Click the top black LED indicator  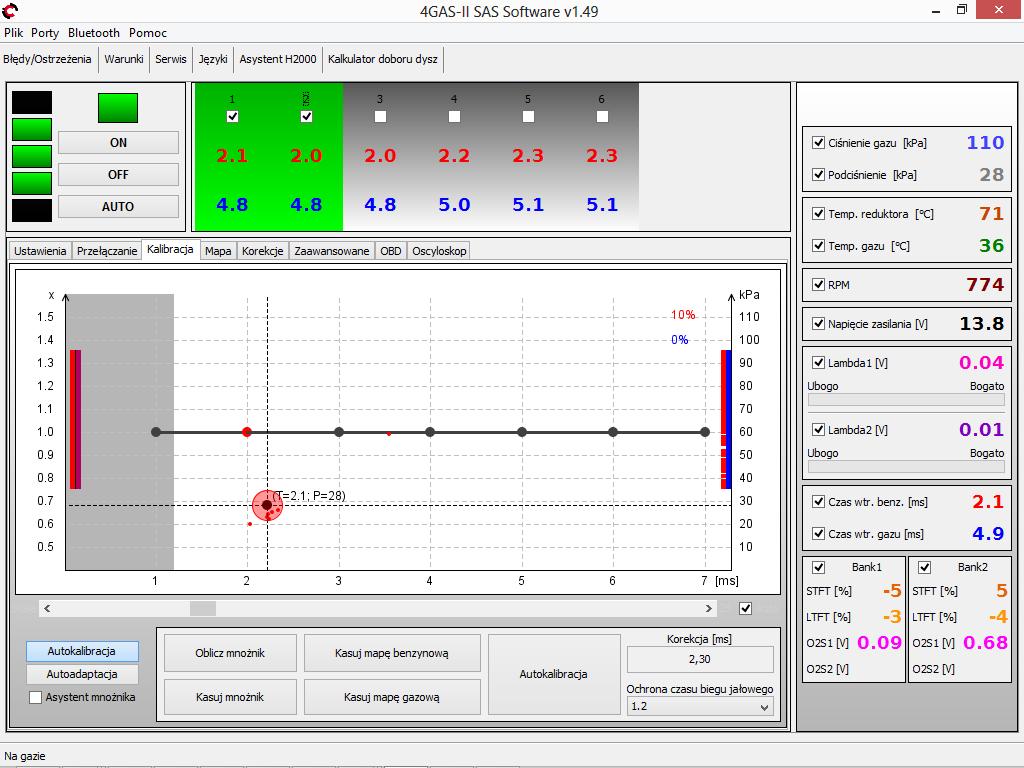point(32,103)
